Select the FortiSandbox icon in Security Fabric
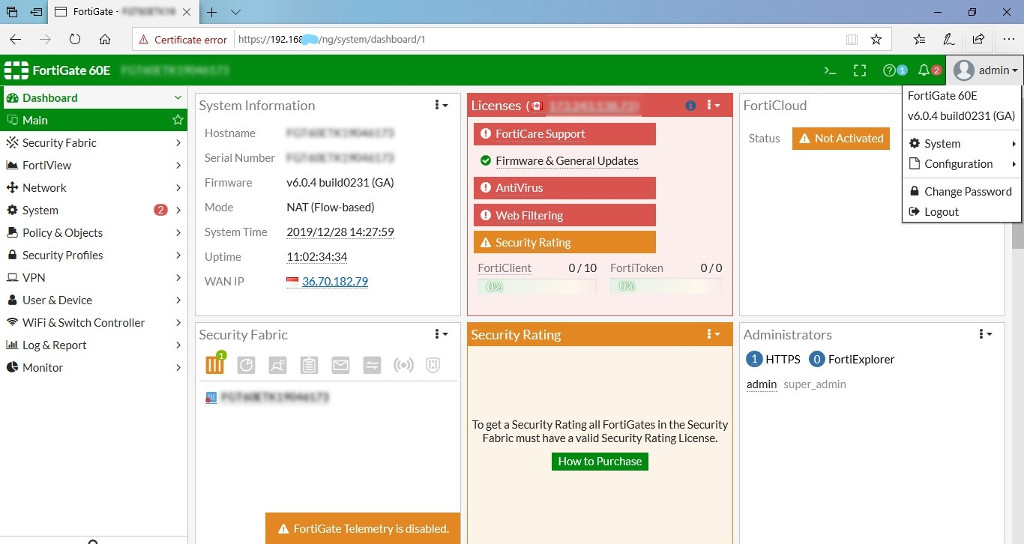This screenshot has width=1024, height=544. point(278,365)
